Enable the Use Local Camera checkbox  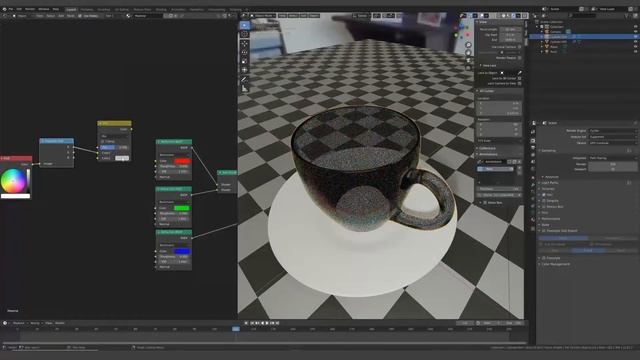(519, 47)
